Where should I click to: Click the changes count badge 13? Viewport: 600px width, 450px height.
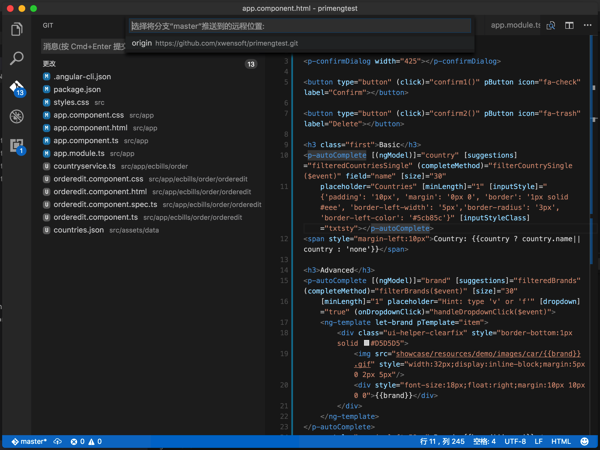coord(251,64)
